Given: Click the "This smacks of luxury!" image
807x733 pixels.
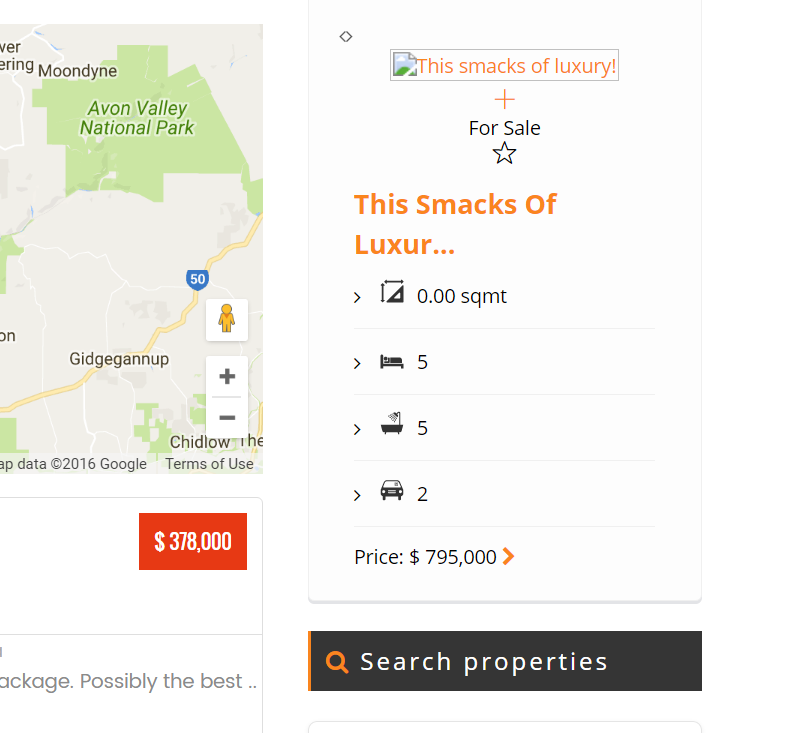Looking at the screenshot, I should tap(505, 66).
